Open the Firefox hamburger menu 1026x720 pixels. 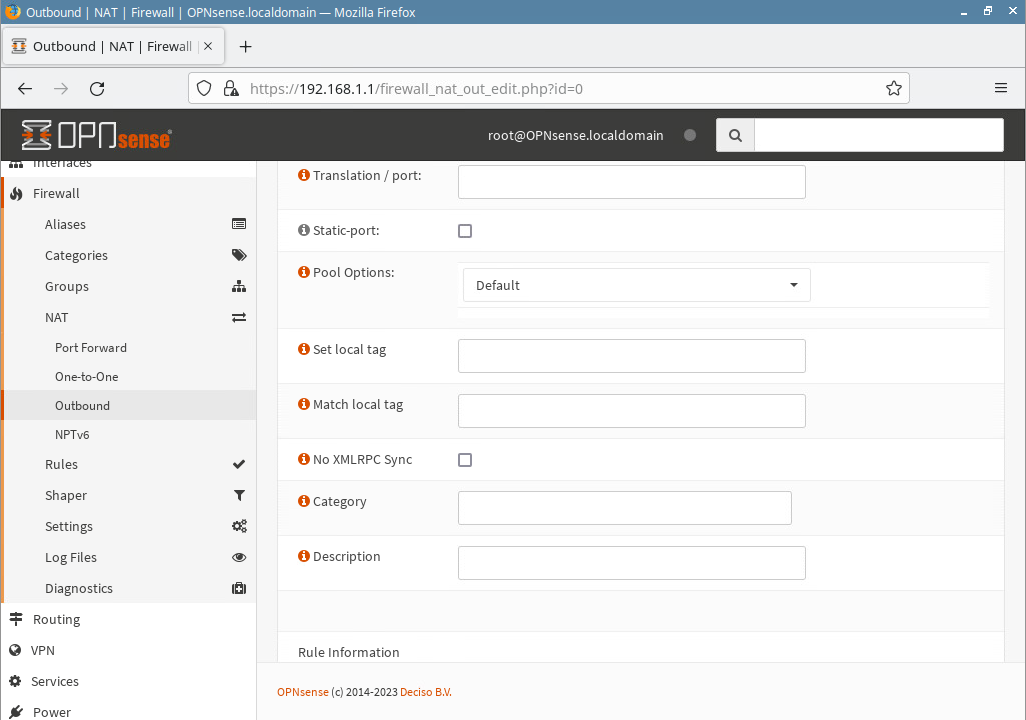1000,88
